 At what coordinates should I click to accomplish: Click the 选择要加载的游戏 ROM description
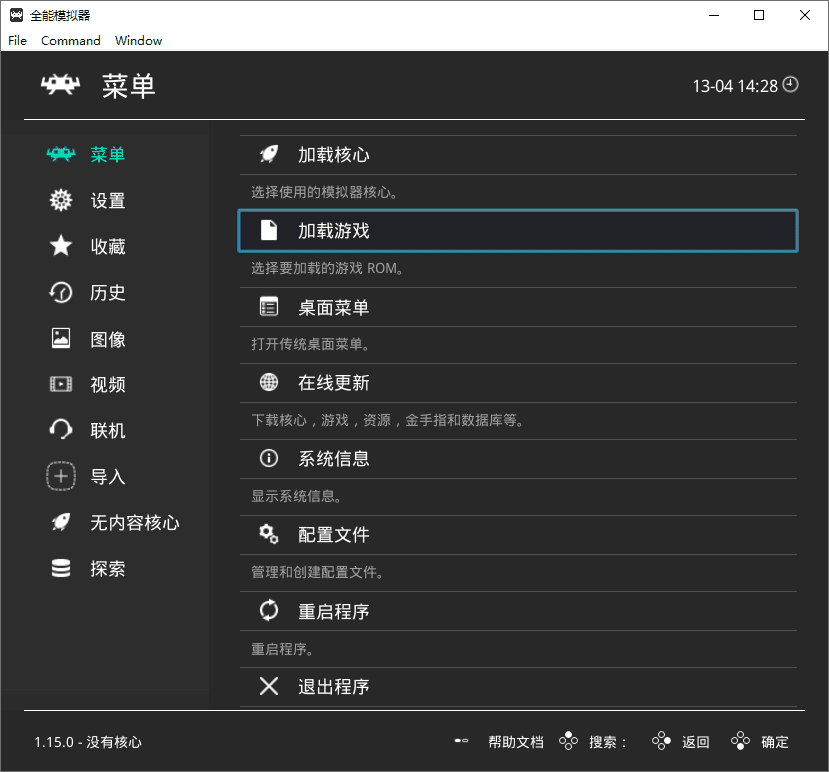coord(327,268)
